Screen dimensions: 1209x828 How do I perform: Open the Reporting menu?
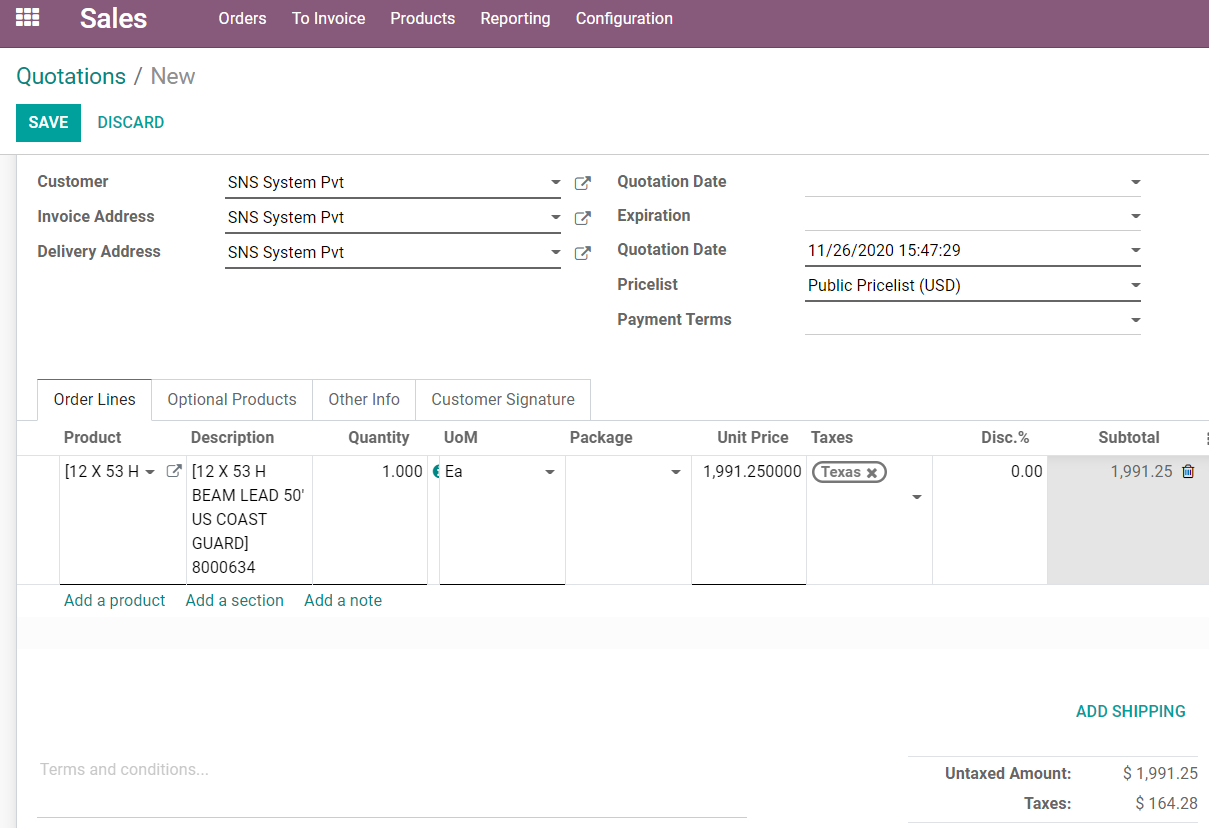click(x=515, y=19)
